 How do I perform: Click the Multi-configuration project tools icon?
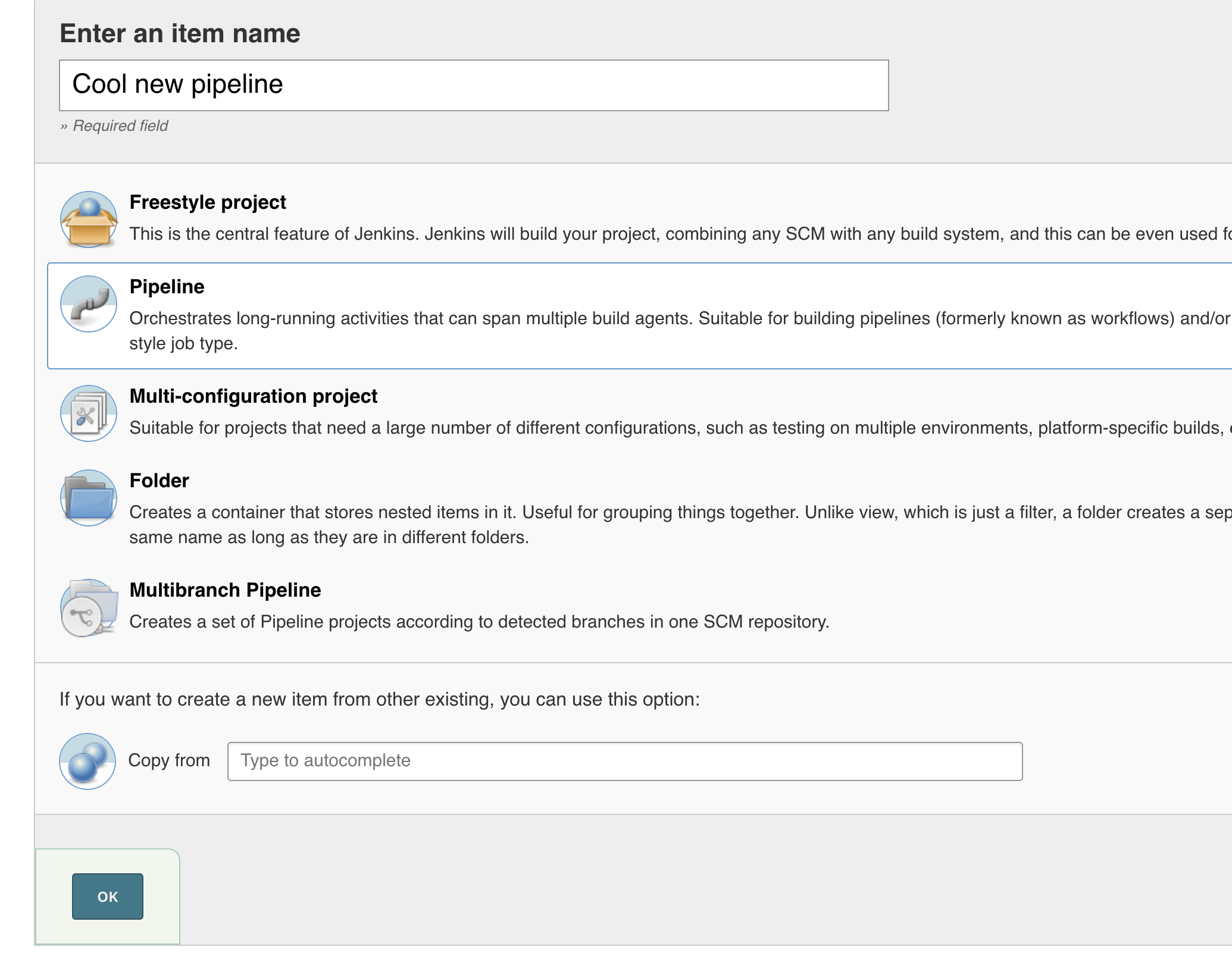pos(89,413)
